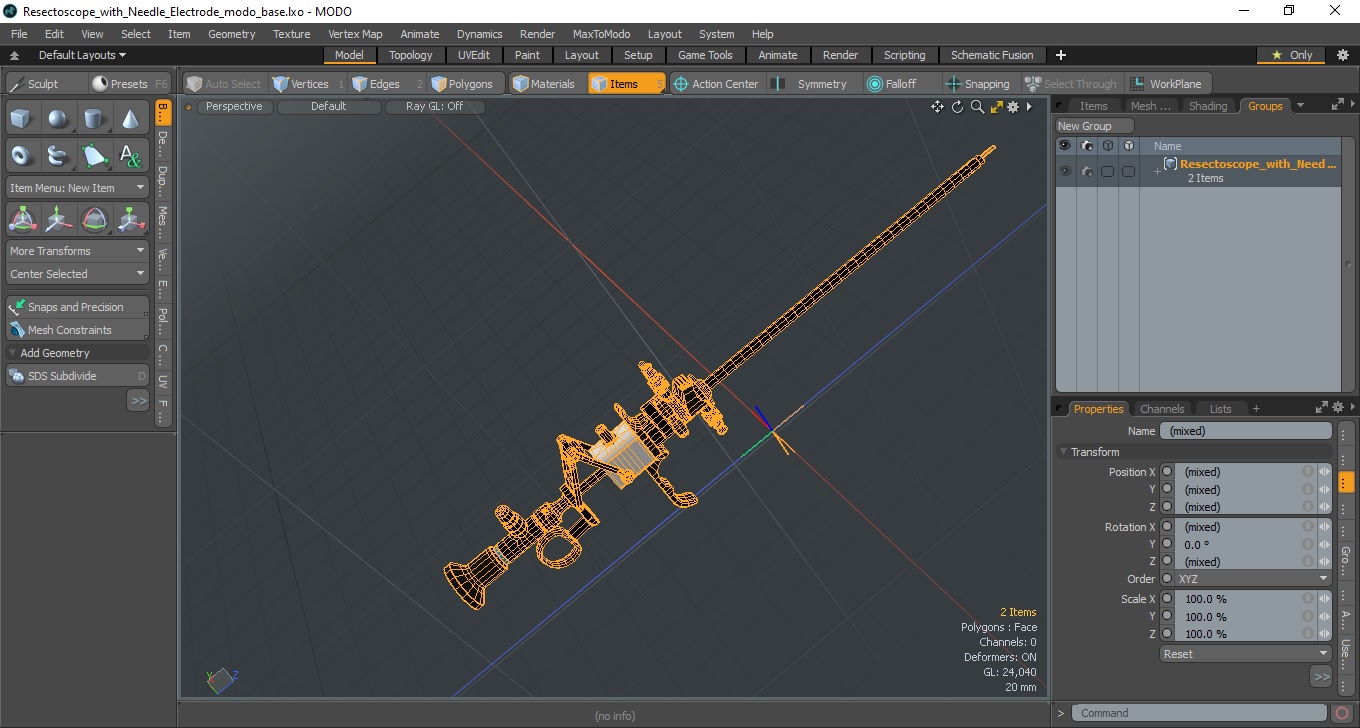Select the text tool icon
This screenshot has height=728, width=1360.
click(131, 155)
